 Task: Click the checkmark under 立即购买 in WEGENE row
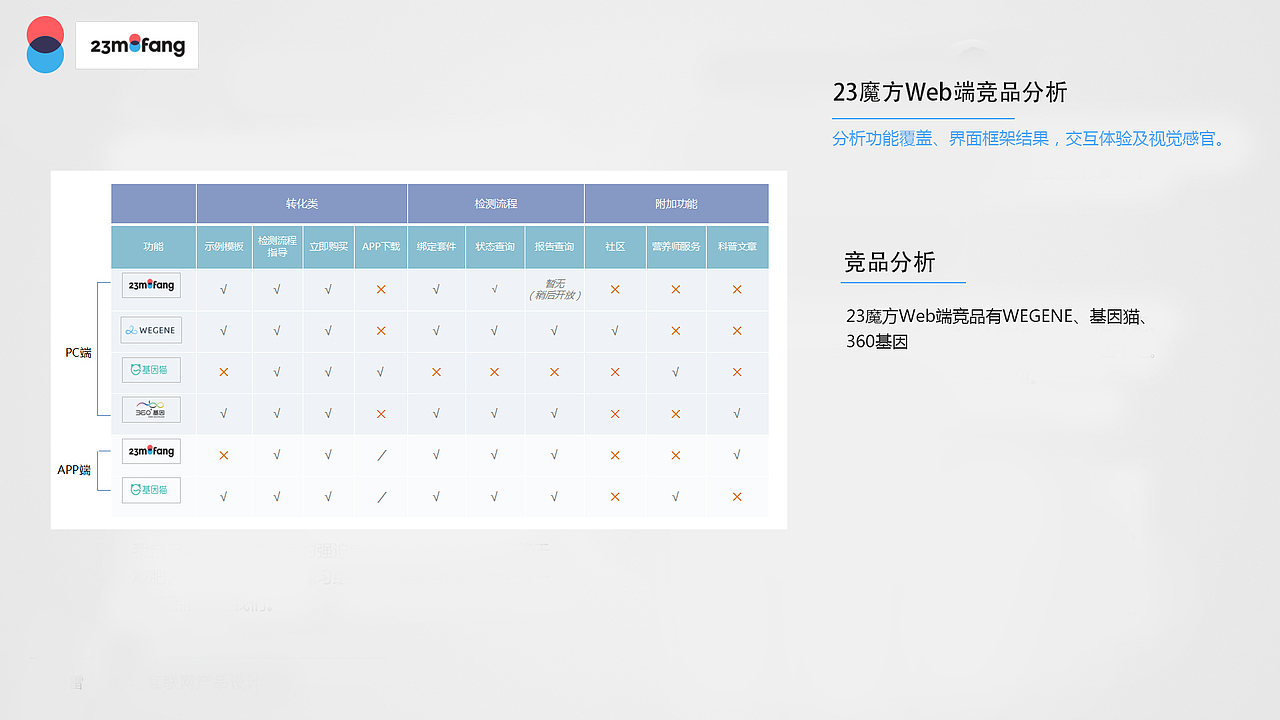[328, 331]
